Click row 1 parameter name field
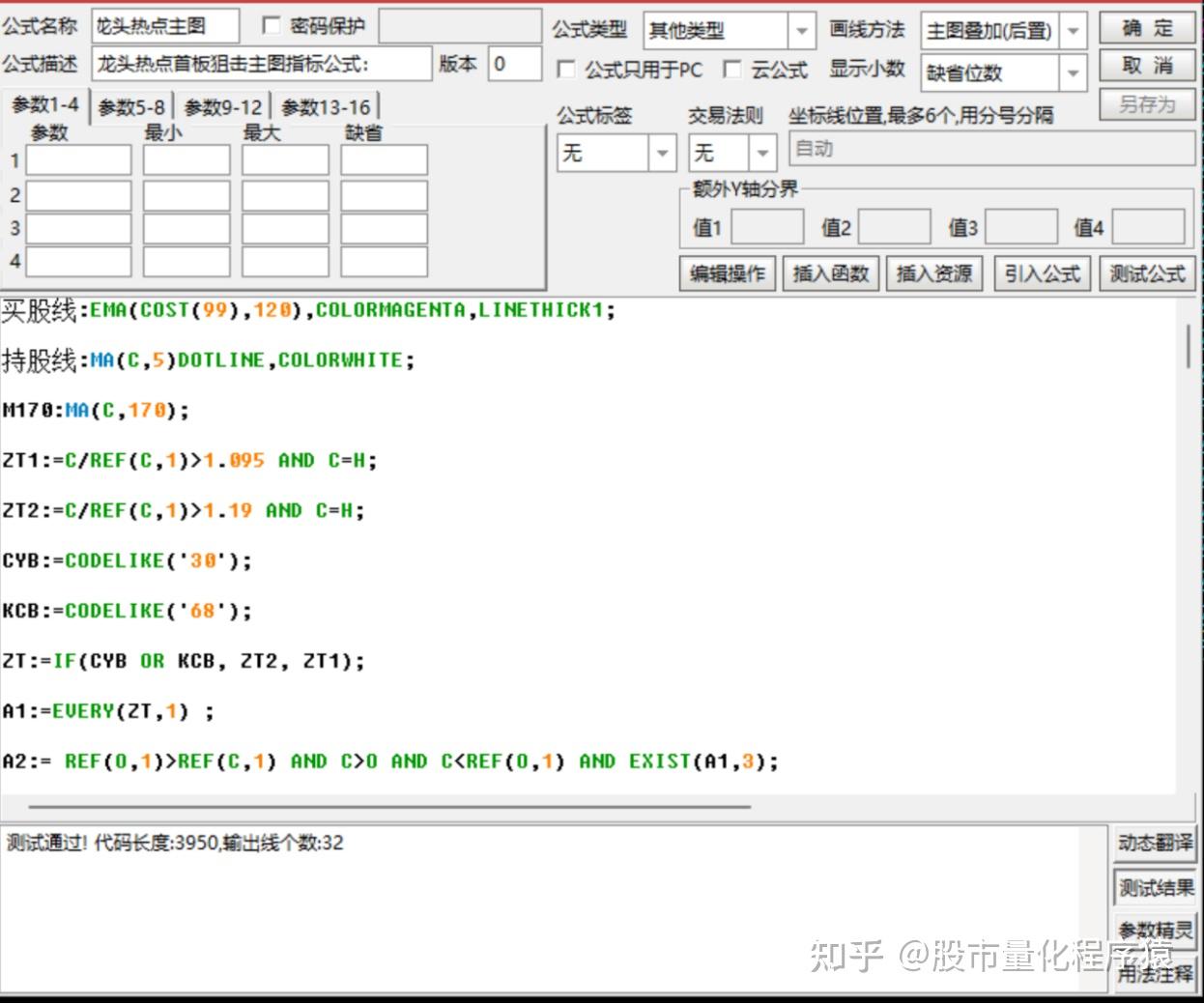This screenshot has height=1004, width=1204. [x=78, y=160]
